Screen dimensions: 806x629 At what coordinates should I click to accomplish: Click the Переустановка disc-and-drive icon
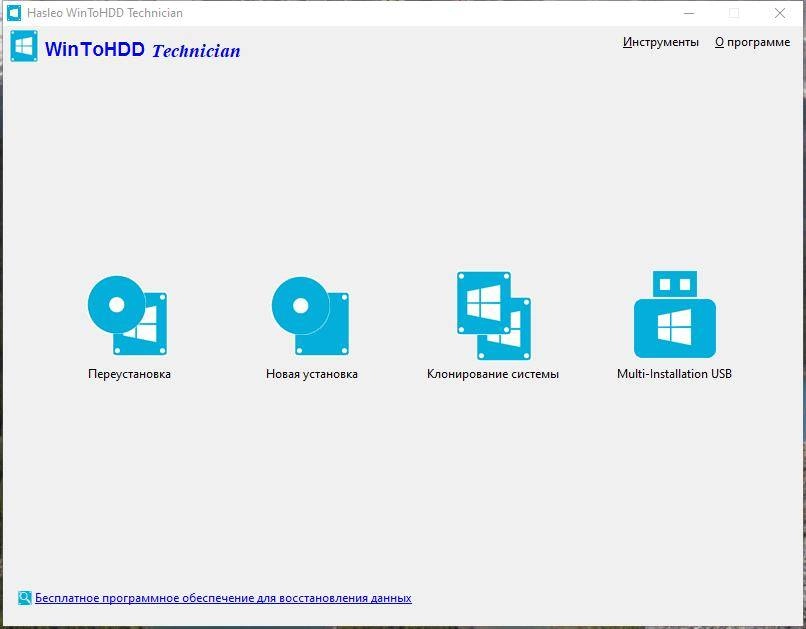127,316
